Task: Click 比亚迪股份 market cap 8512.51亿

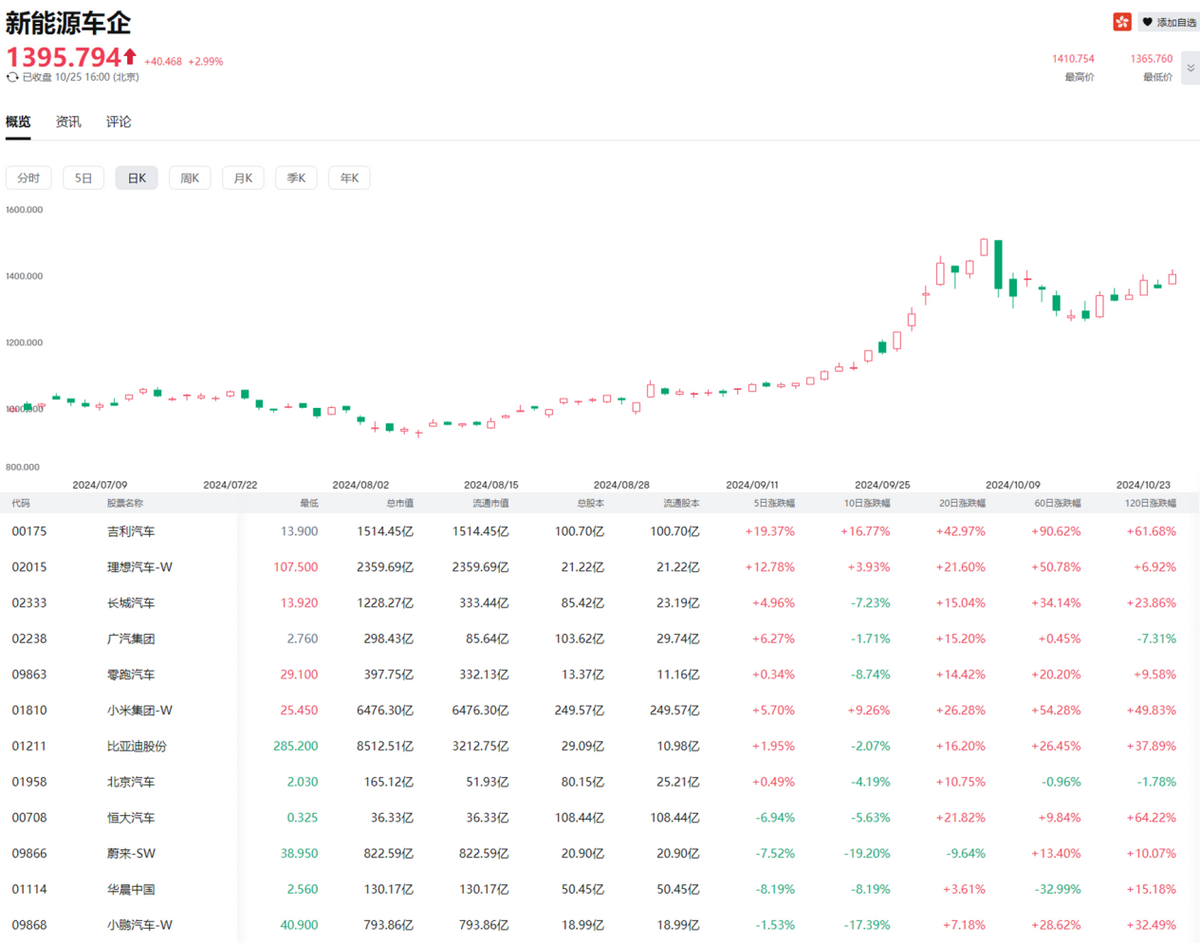Action: pyautogui.click(x=385, y=746)
